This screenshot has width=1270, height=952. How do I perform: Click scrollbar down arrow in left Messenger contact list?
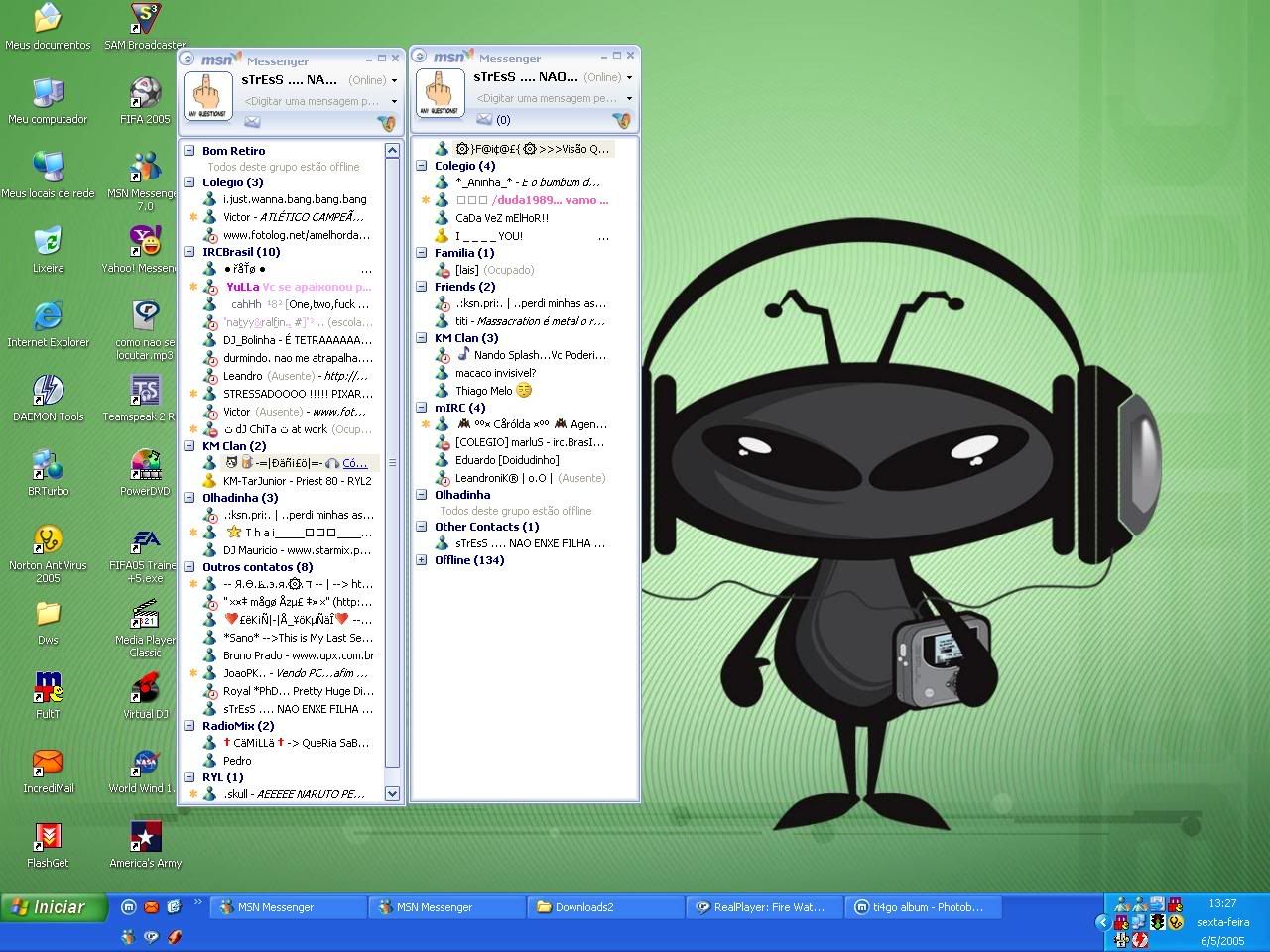tap(392, 793)
